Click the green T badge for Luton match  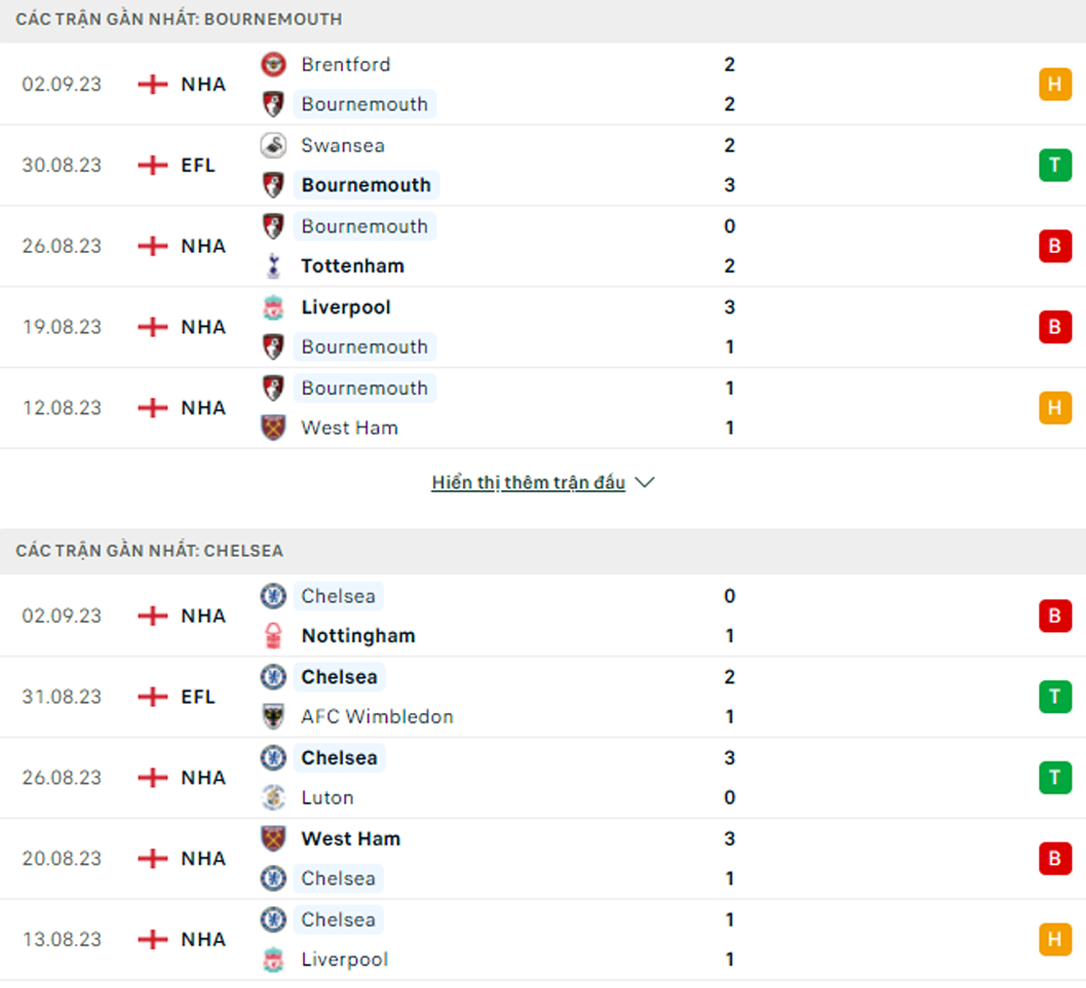click(1055, 778)
